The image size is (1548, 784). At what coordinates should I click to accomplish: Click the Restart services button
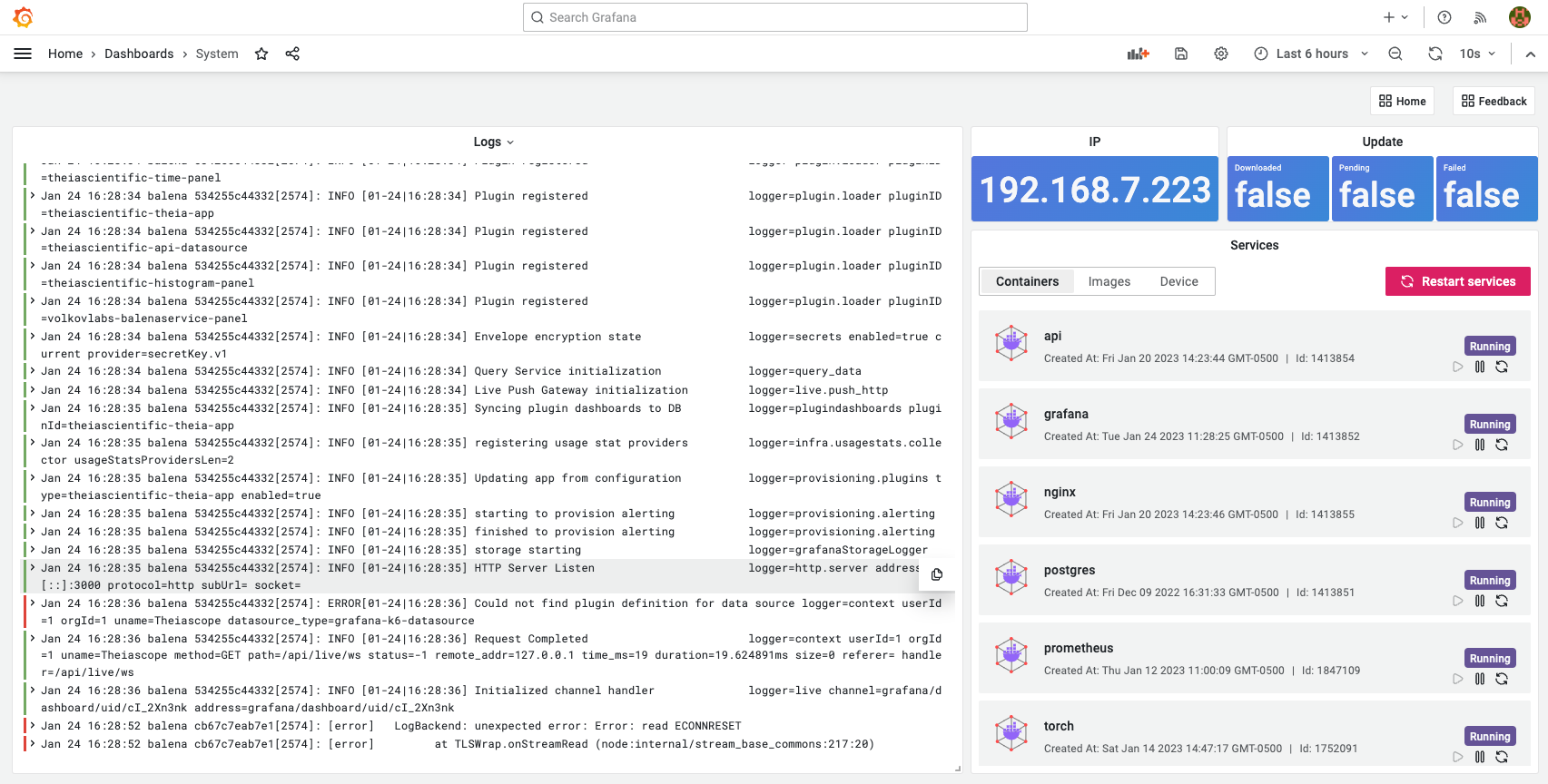(x=1458, y=281)
